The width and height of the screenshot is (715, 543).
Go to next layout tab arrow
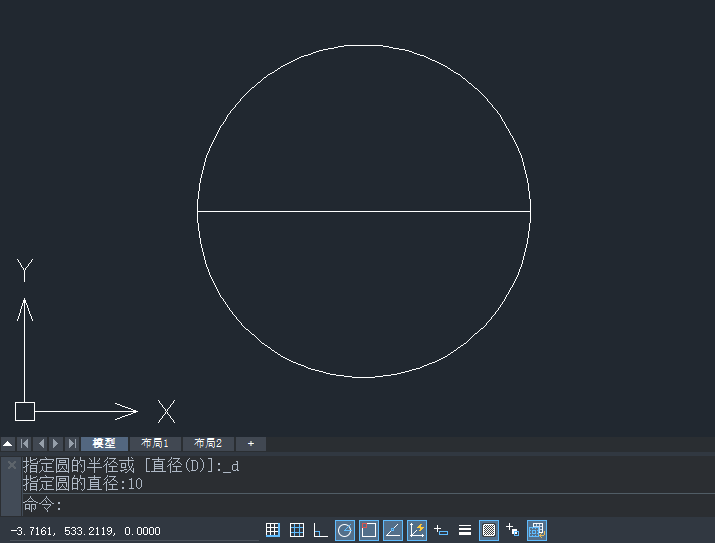pos(56,444)
